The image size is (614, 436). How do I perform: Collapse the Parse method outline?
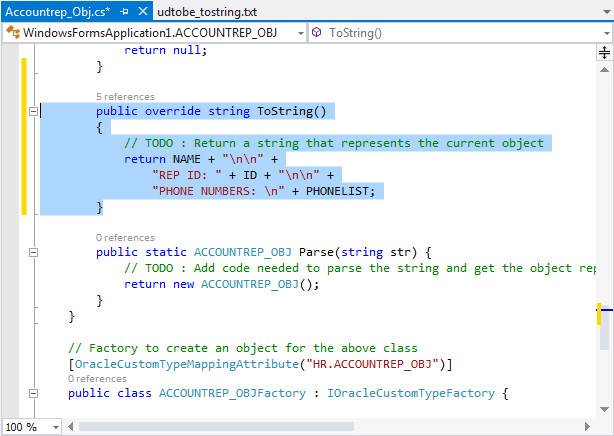click(34, 253)
